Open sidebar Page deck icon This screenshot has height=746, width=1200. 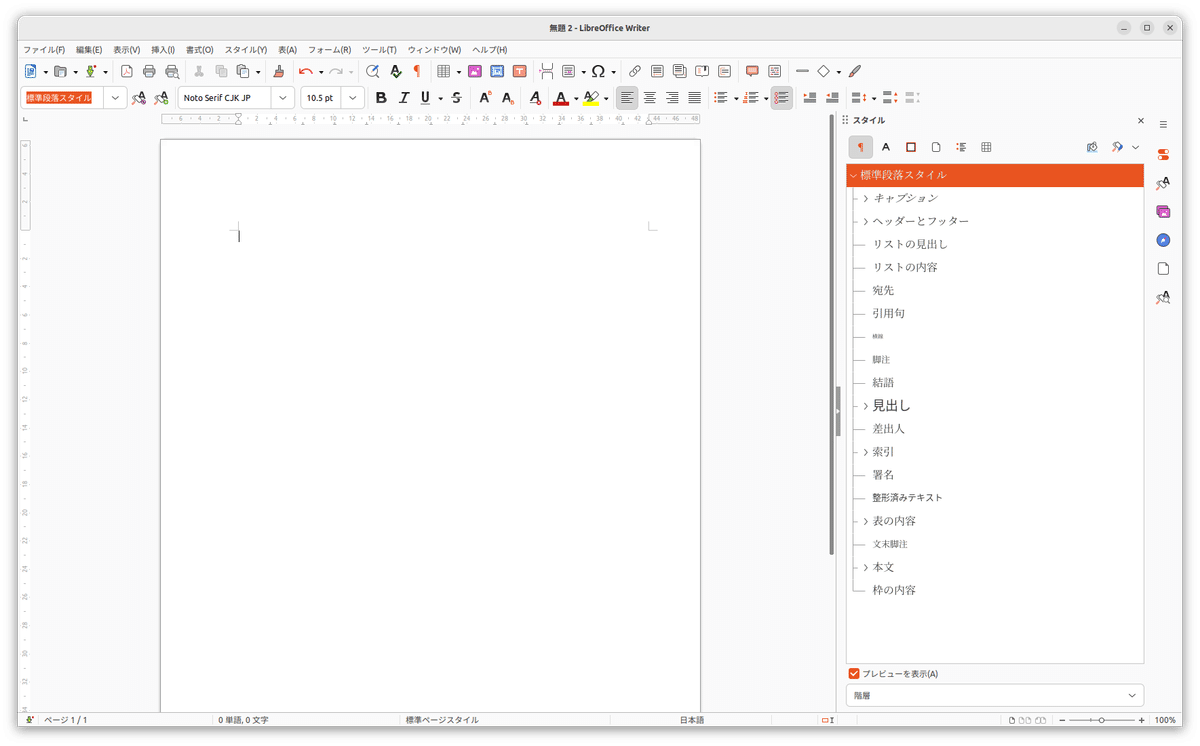pyautogui.click(x=1163, y=269)
